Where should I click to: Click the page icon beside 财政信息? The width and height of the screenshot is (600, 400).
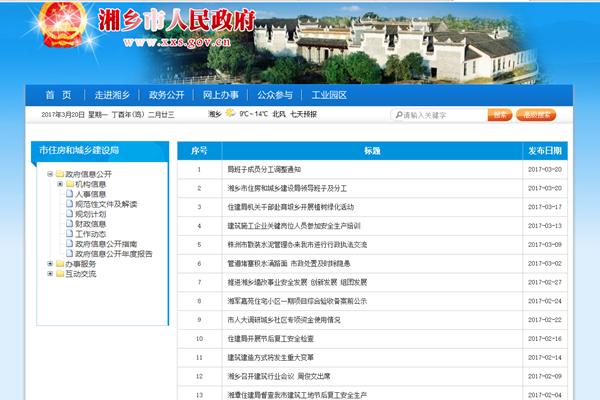tap(69, 224)
